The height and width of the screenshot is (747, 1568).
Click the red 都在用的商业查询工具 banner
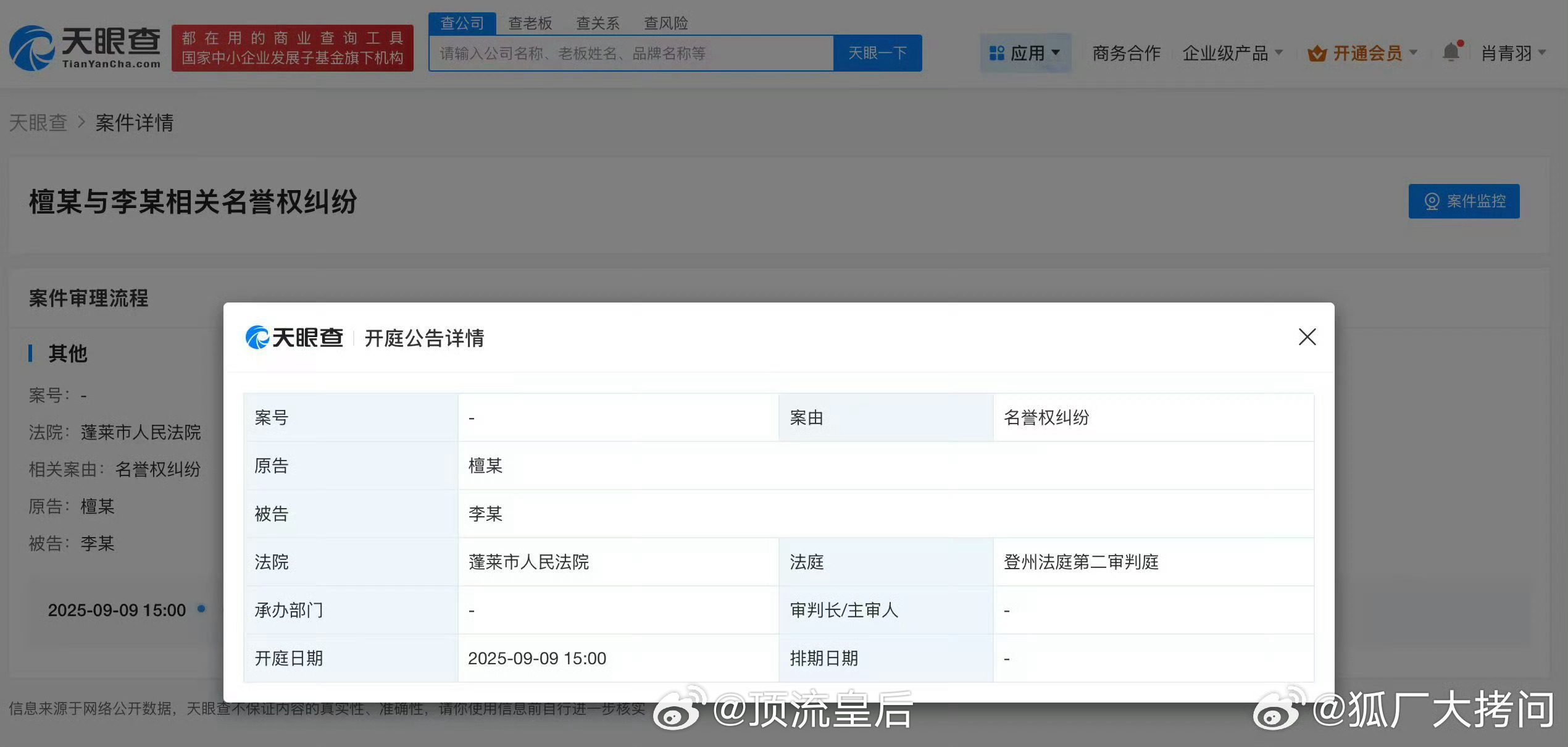293,48
